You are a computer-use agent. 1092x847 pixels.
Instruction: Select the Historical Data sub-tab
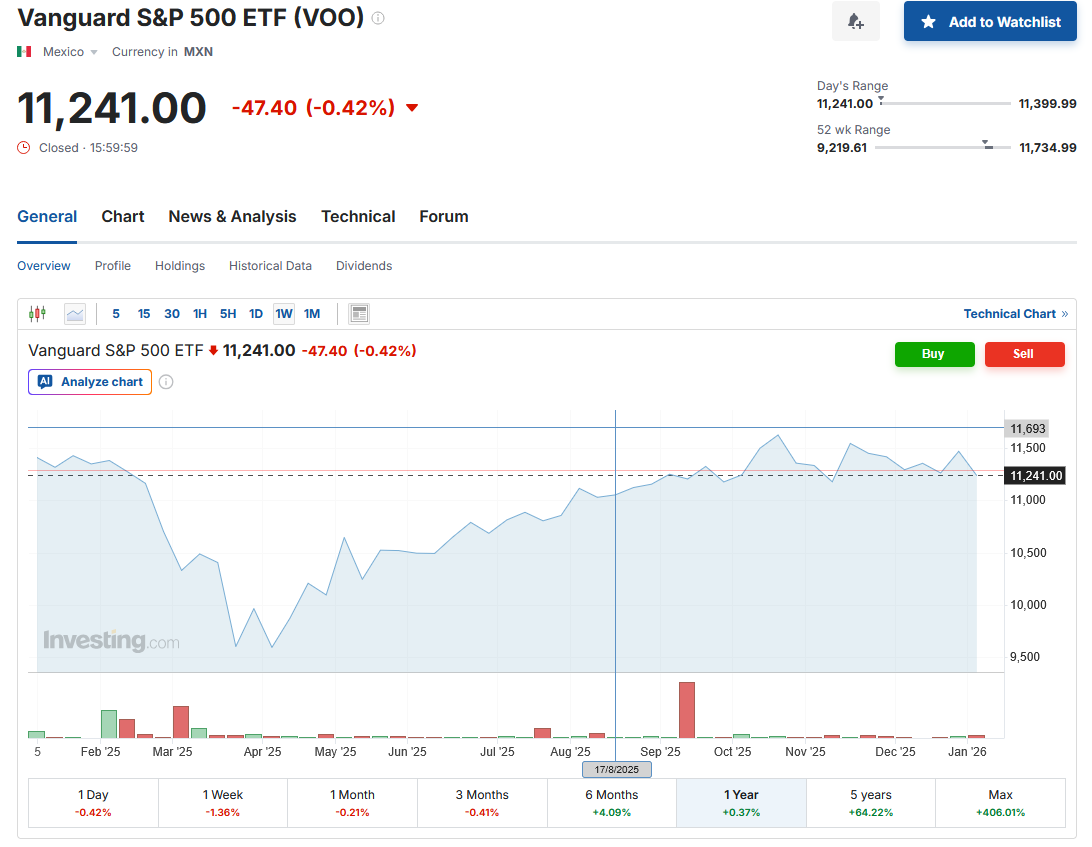click(x=270, y=265)
